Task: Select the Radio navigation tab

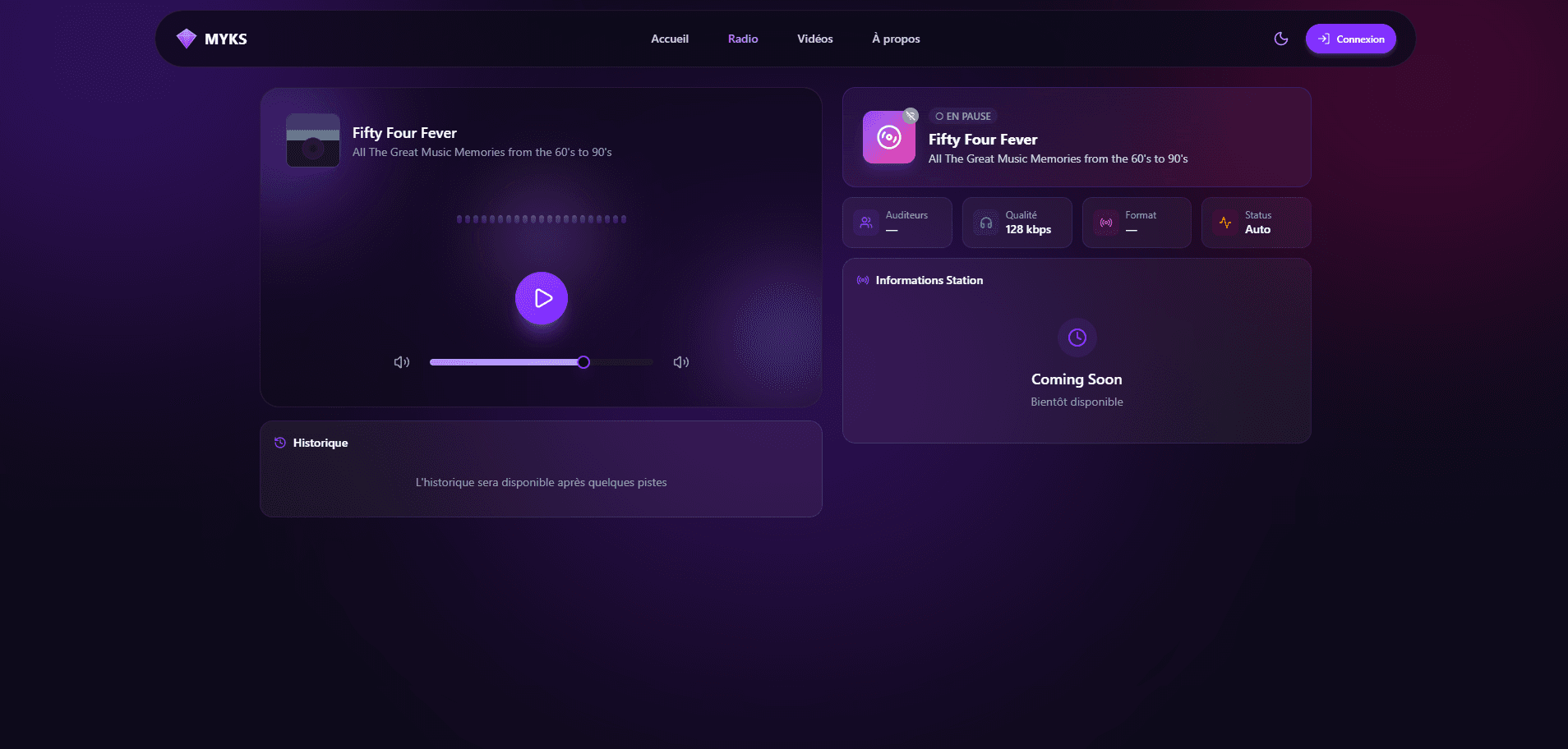Action: tap(743, 39)
